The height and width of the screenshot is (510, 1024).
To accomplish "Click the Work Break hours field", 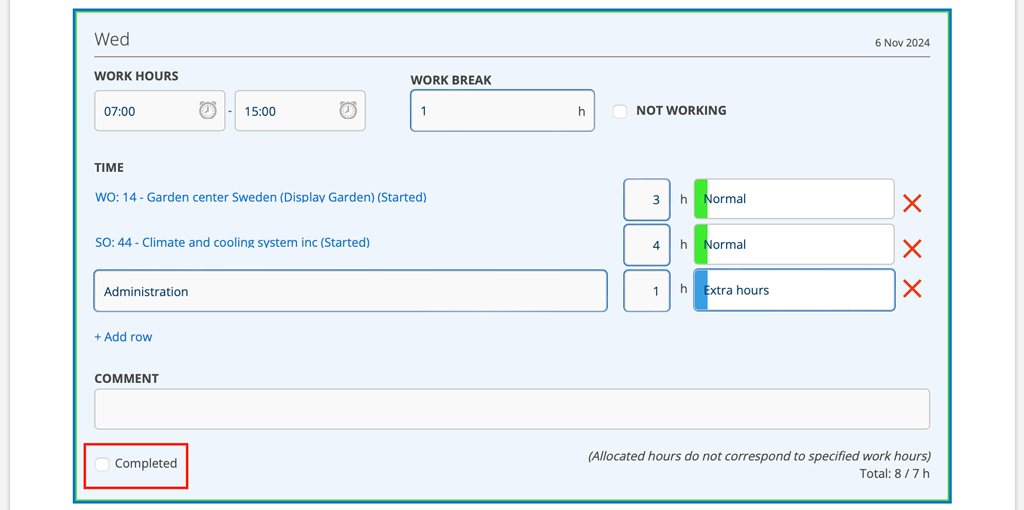I will coord(495,111).
